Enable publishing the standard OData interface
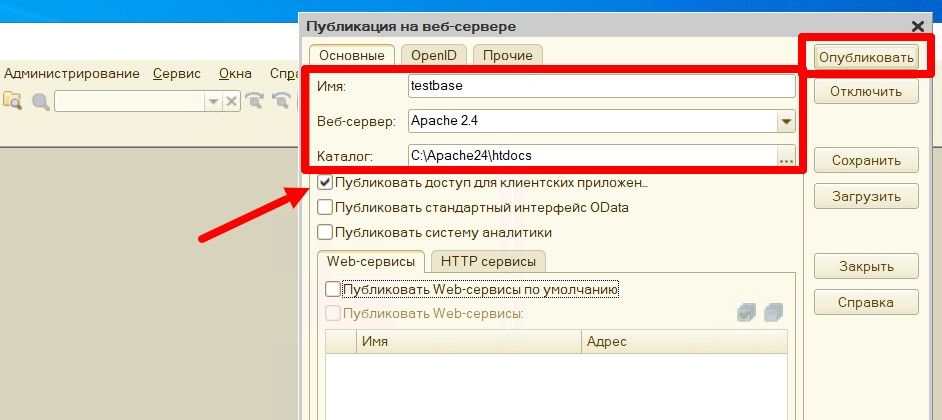This screenshot has width=942, height=420. coord(325,207)
